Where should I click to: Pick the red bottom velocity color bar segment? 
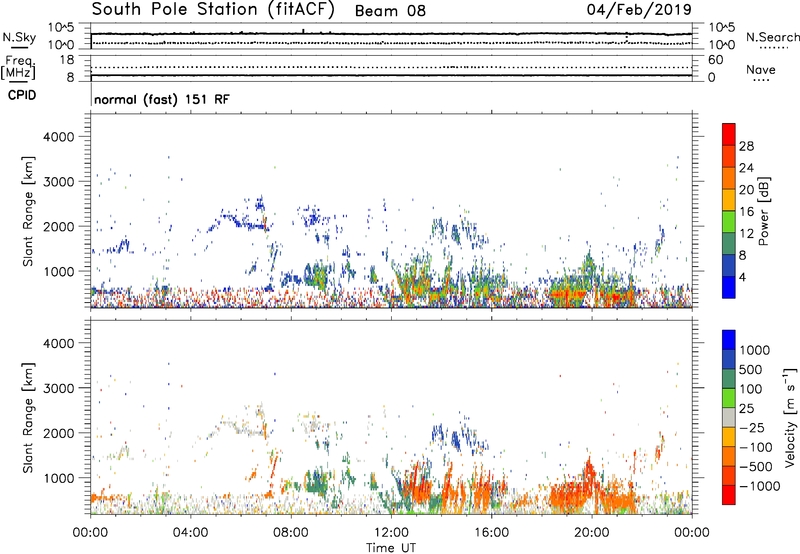pos(729,495)
